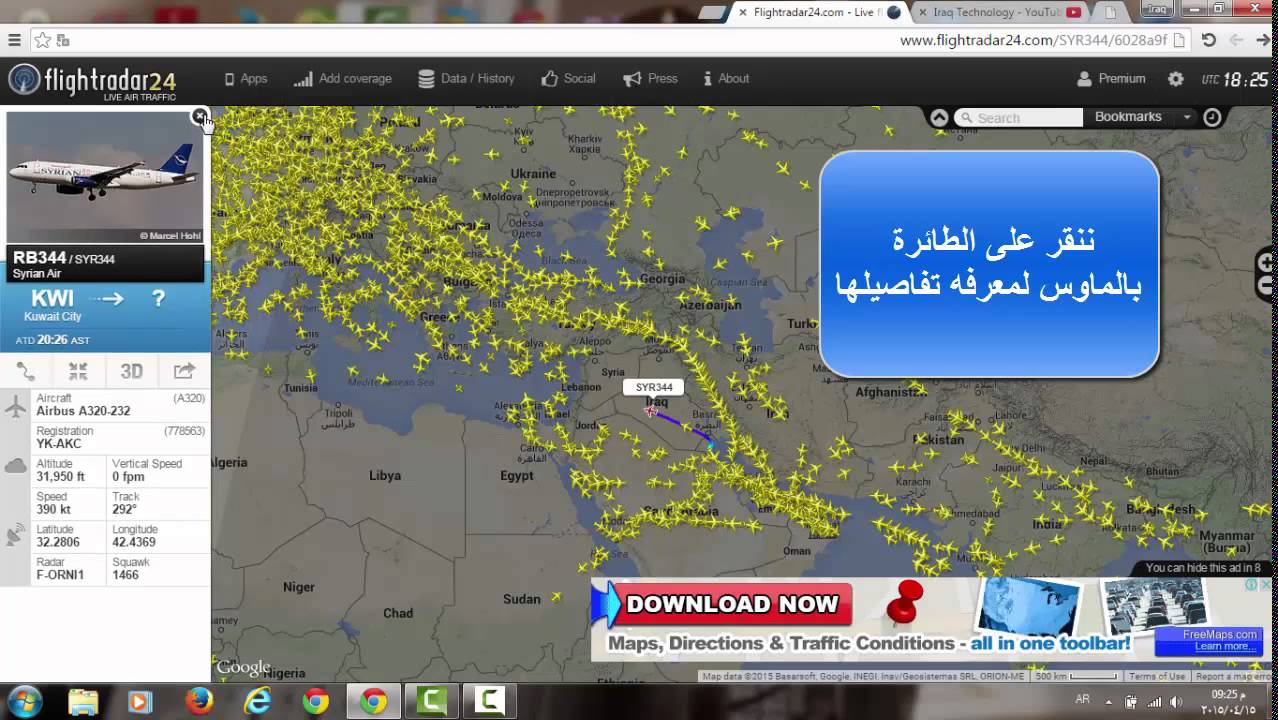Click the share flight icon
Screen dimensions: 1278x720
(184, 372)
